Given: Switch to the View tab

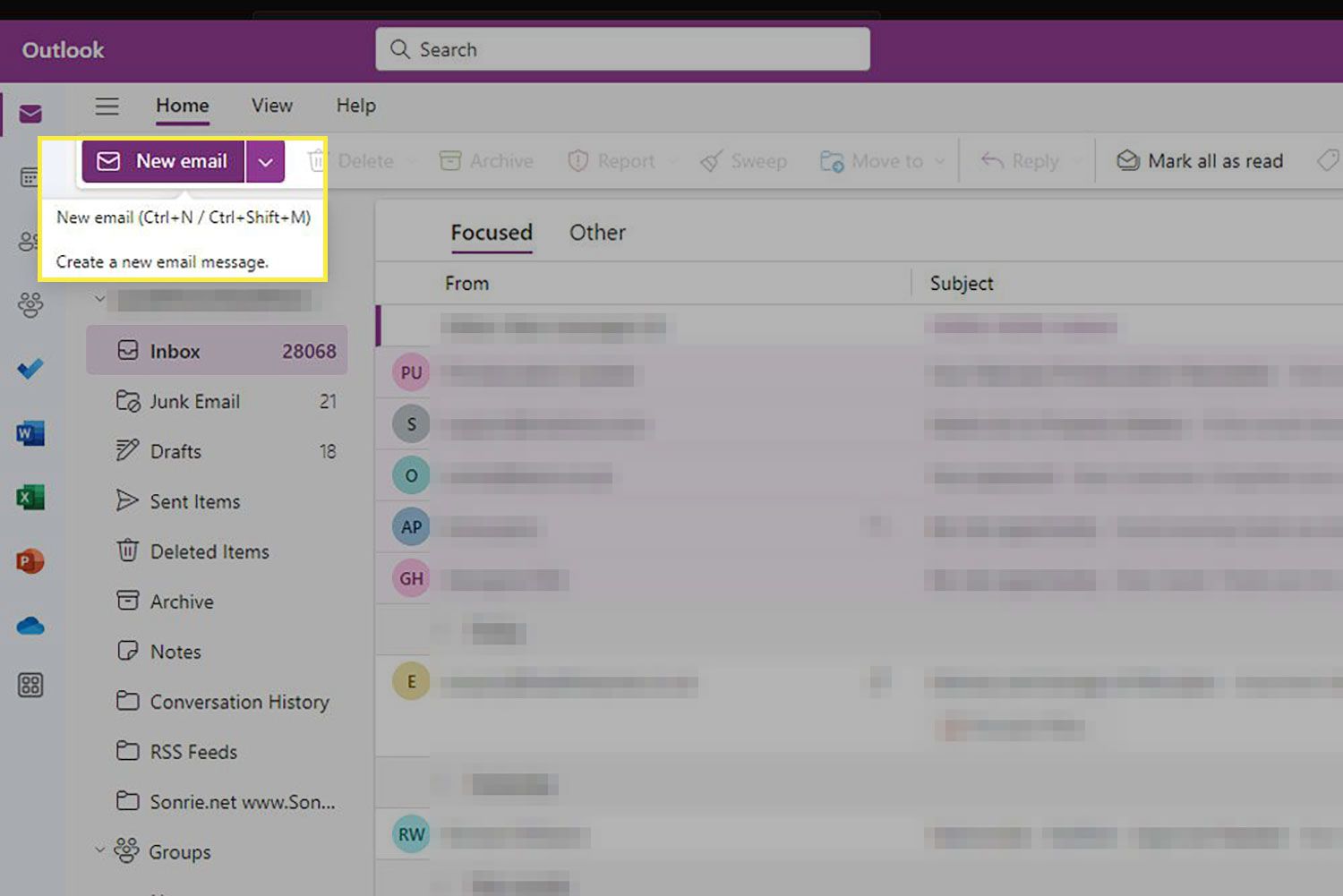Looking at the screenshot, I should [271, 106].
